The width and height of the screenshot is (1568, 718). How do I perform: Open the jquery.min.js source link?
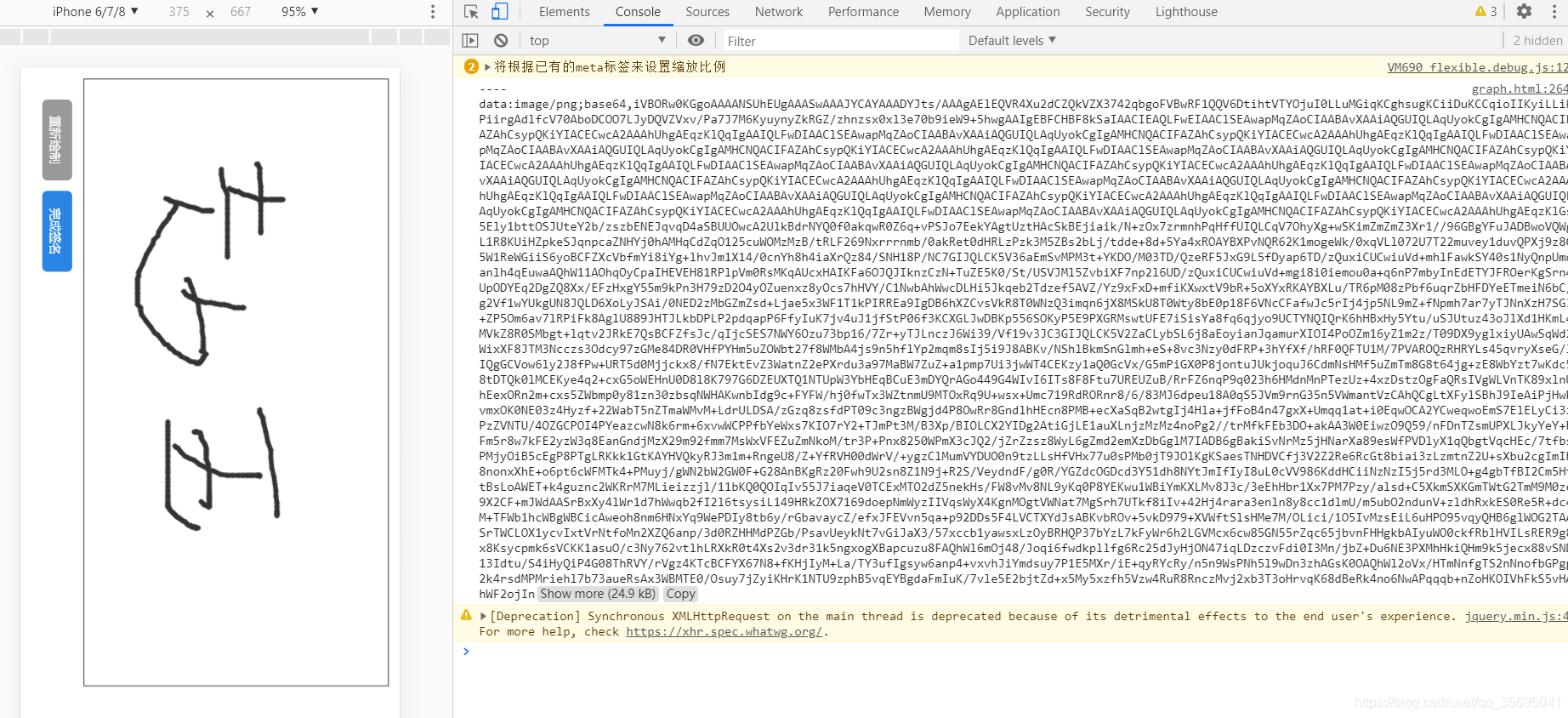pyautogui.click(x=1516, y=616)
